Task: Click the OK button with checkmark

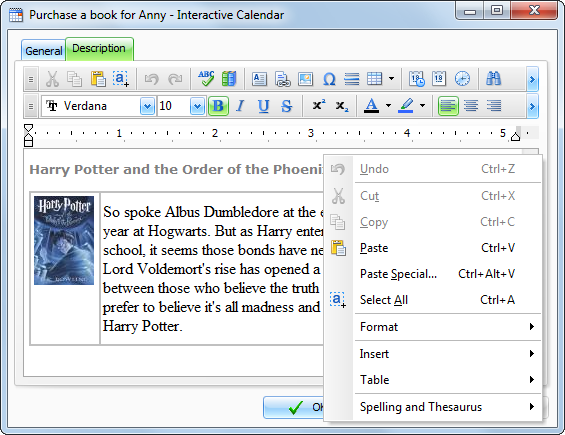Action: tap(294, 407)
